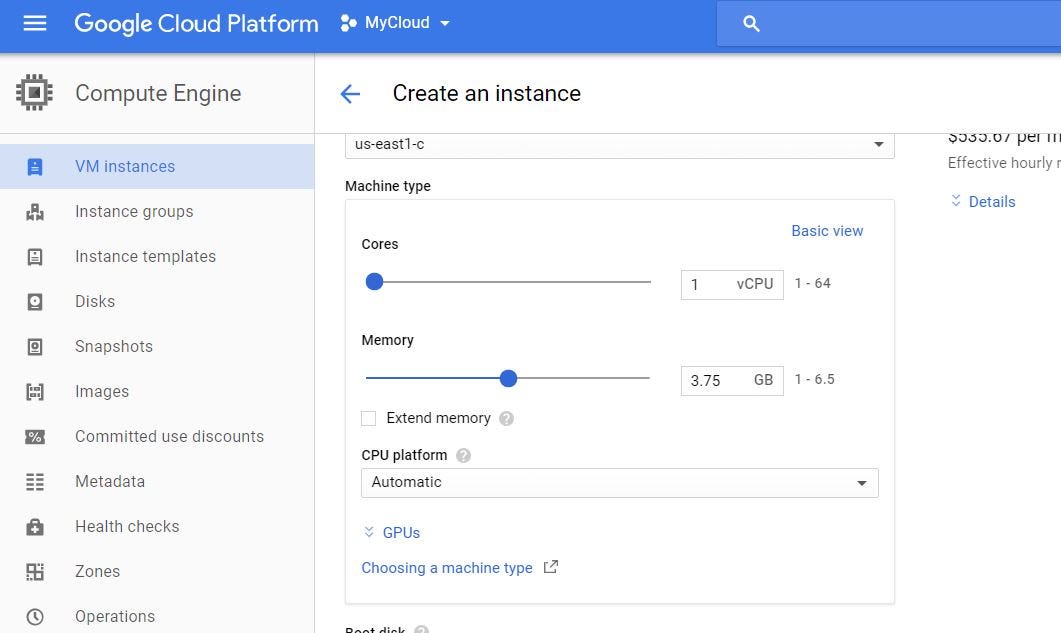
Task: Switch to Basic view
Action: point(827,231)
